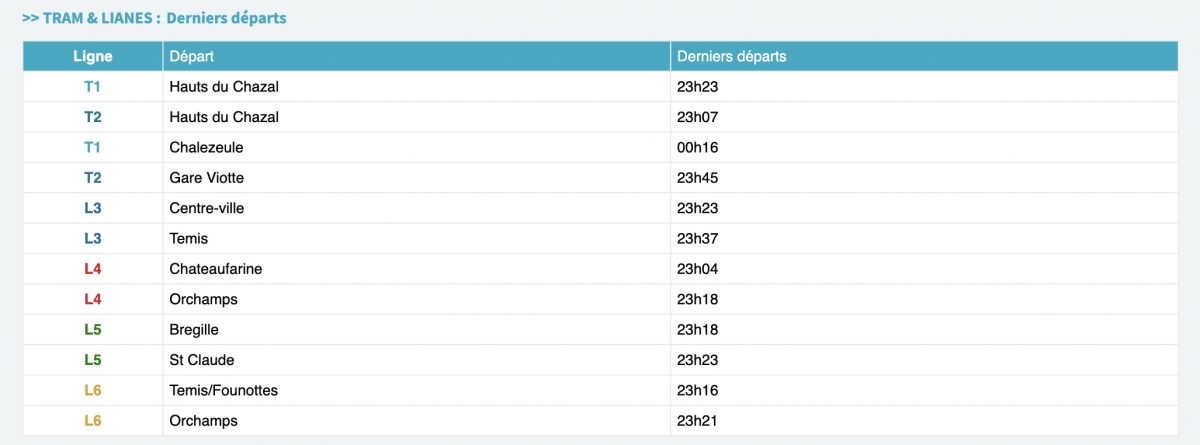Click T2 label for Gare Viotte row
The width and height of the screenshot is (1200, 445).
coord(93,178)
